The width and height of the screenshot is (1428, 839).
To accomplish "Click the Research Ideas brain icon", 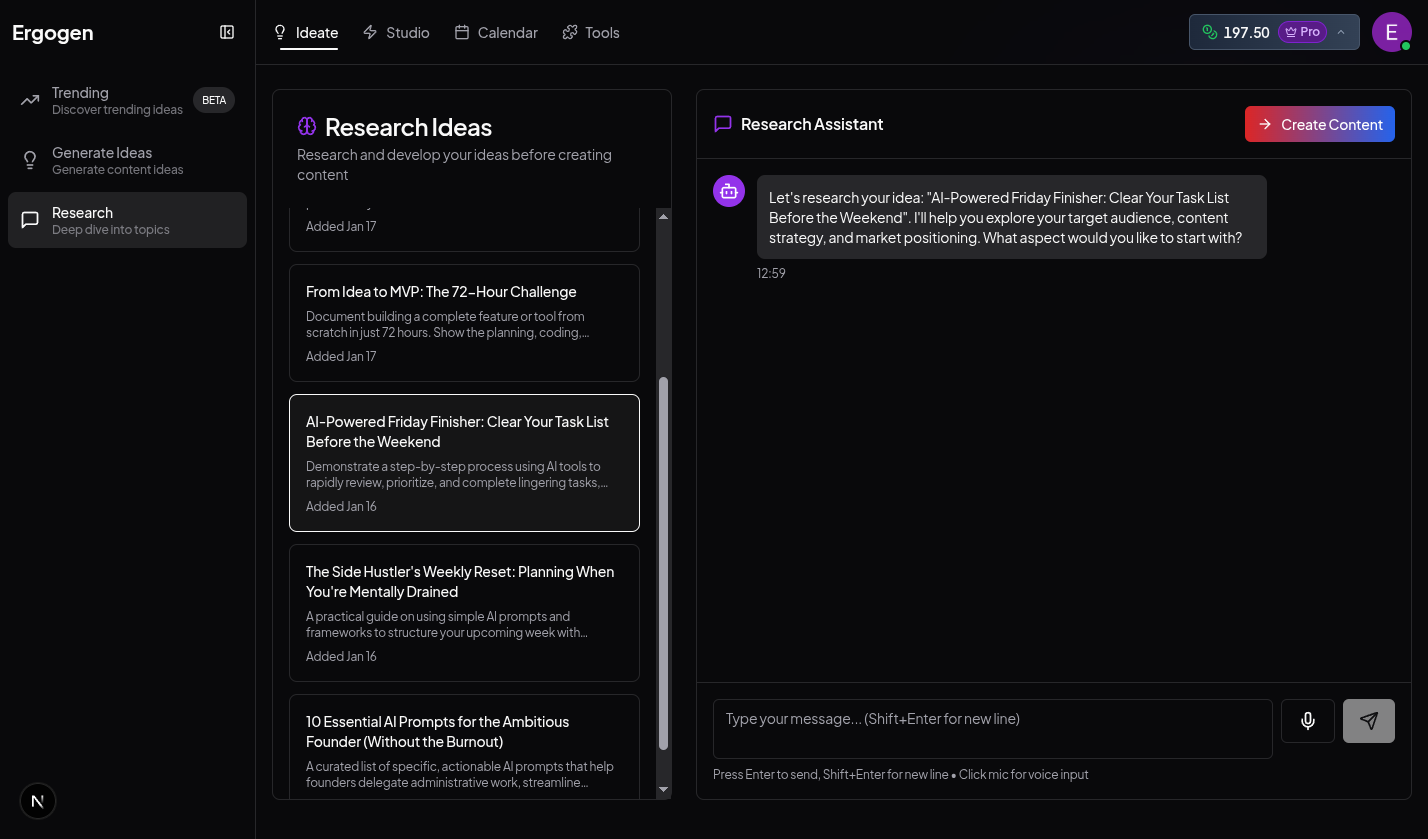I will click(x=307, y=126).
